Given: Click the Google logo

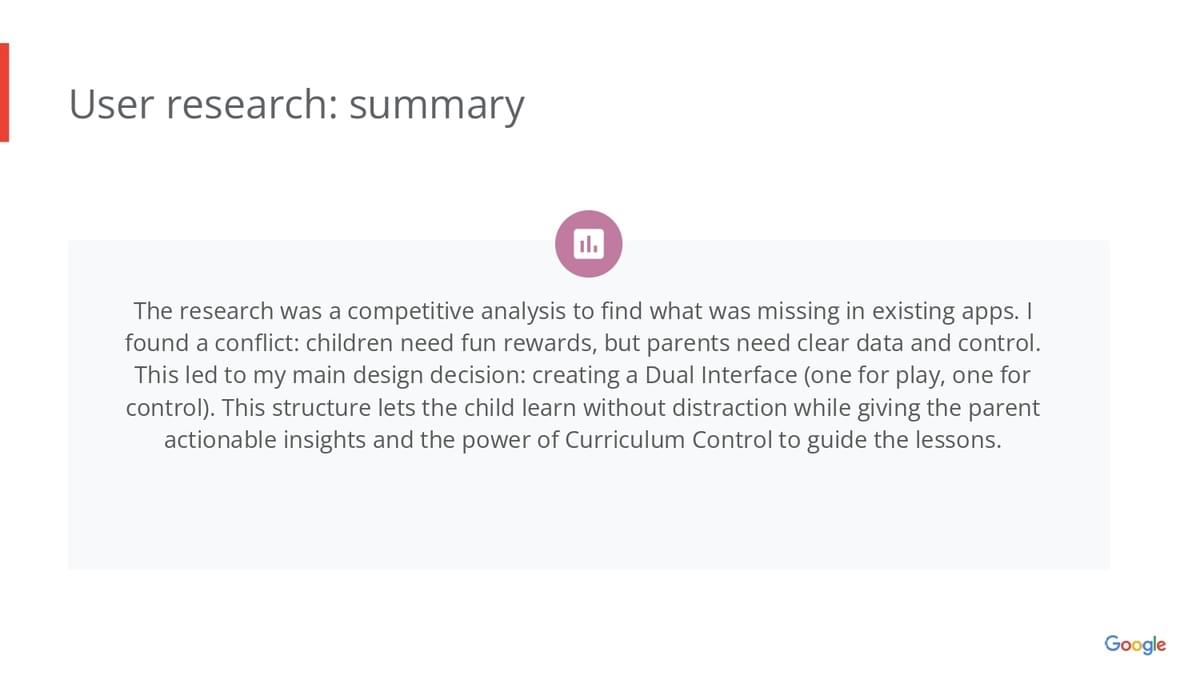Looking at the screenshot, I should click(1135, 644).
